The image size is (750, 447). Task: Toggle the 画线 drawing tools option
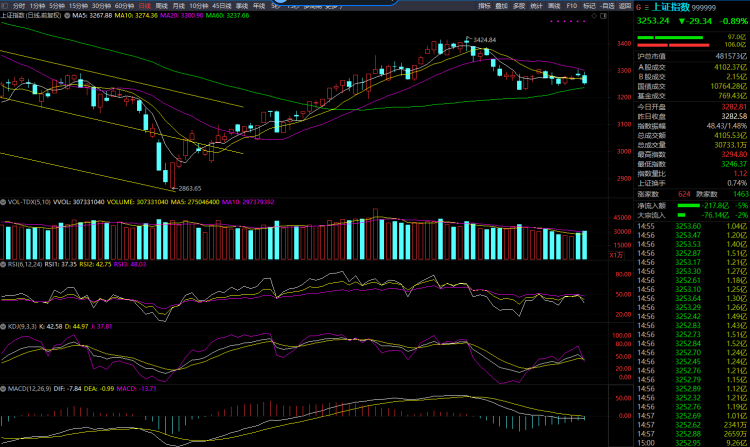tap(554, 6)
